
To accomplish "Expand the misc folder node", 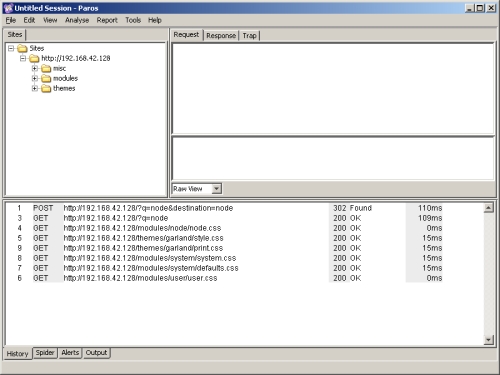I will pyautogui.click(x=35, y=68).
